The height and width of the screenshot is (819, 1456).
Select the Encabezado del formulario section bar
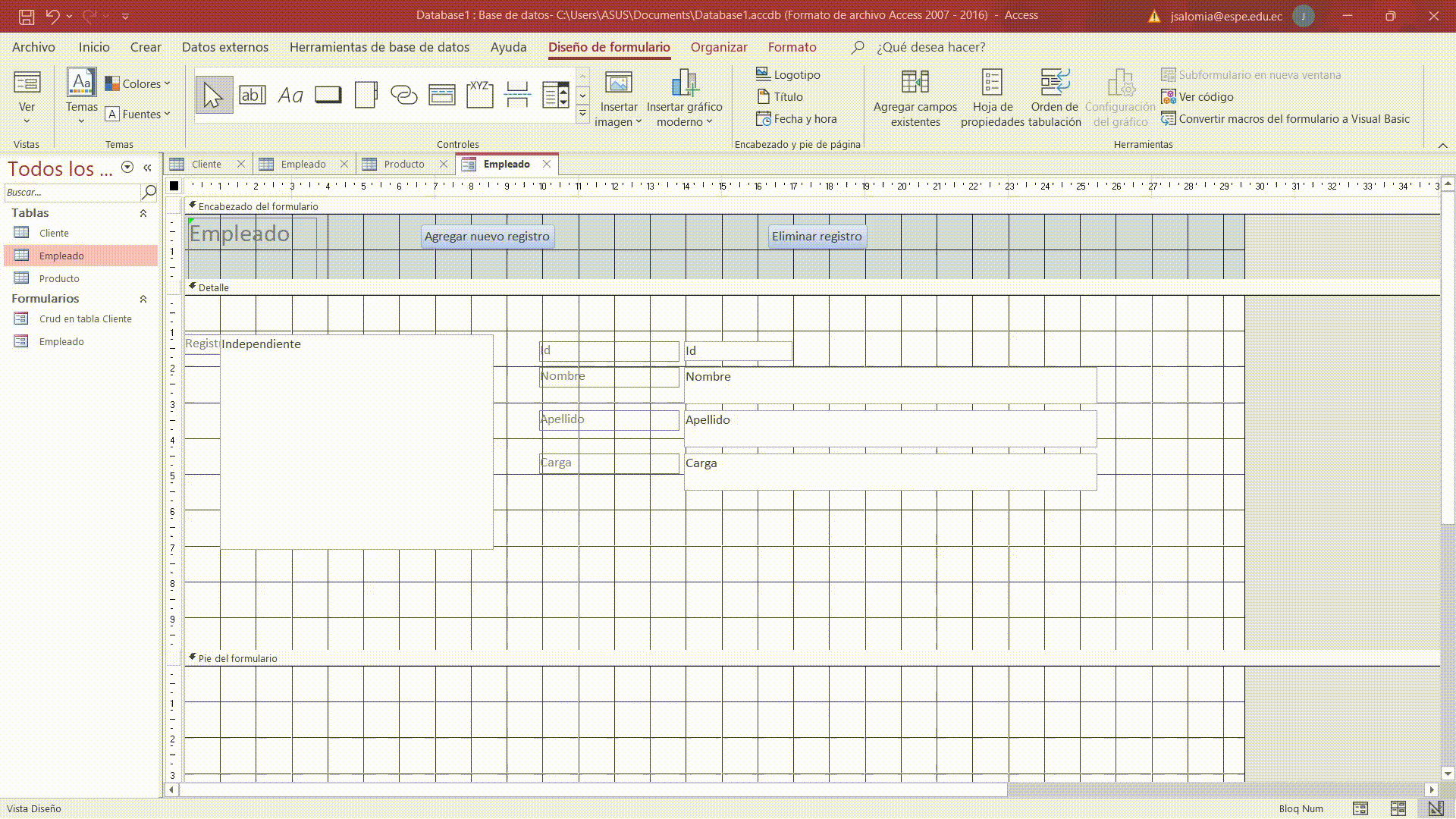click(811, 206)
